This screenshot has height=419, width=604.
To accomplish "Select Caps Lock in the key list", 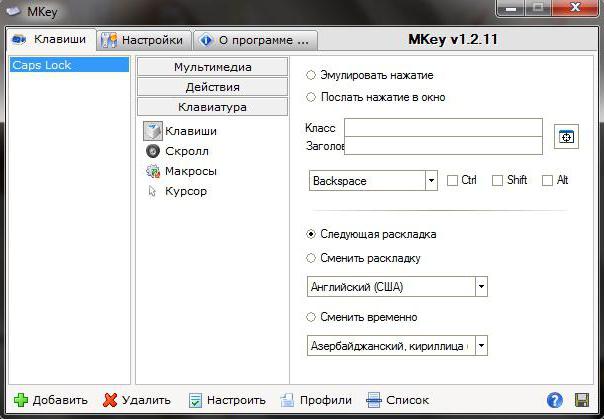I will [x=69, y=65].
